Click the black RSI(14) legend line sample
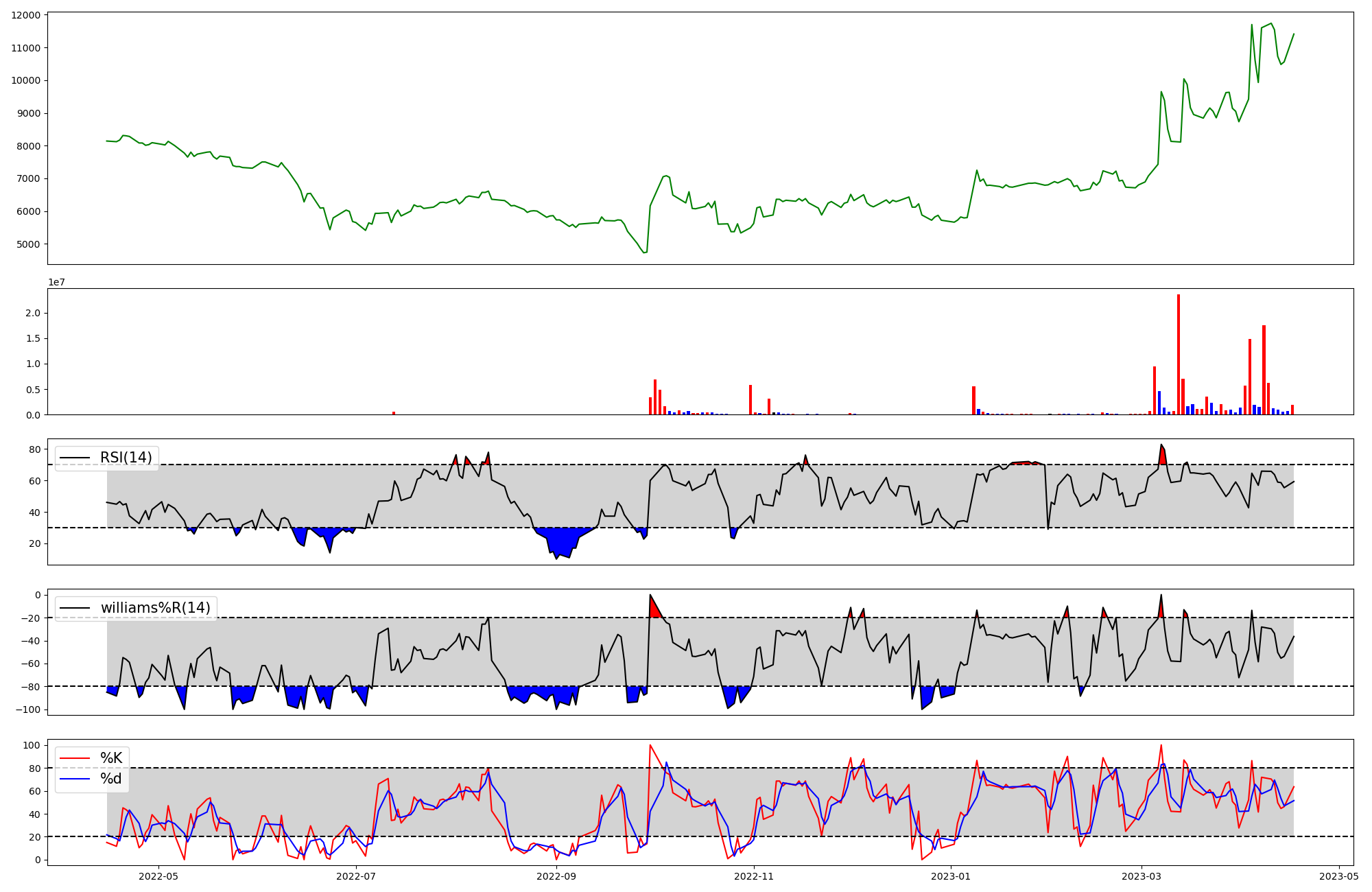Image resolution: width=1372 pixels, height=892 pixels. (x=75, y=458)
